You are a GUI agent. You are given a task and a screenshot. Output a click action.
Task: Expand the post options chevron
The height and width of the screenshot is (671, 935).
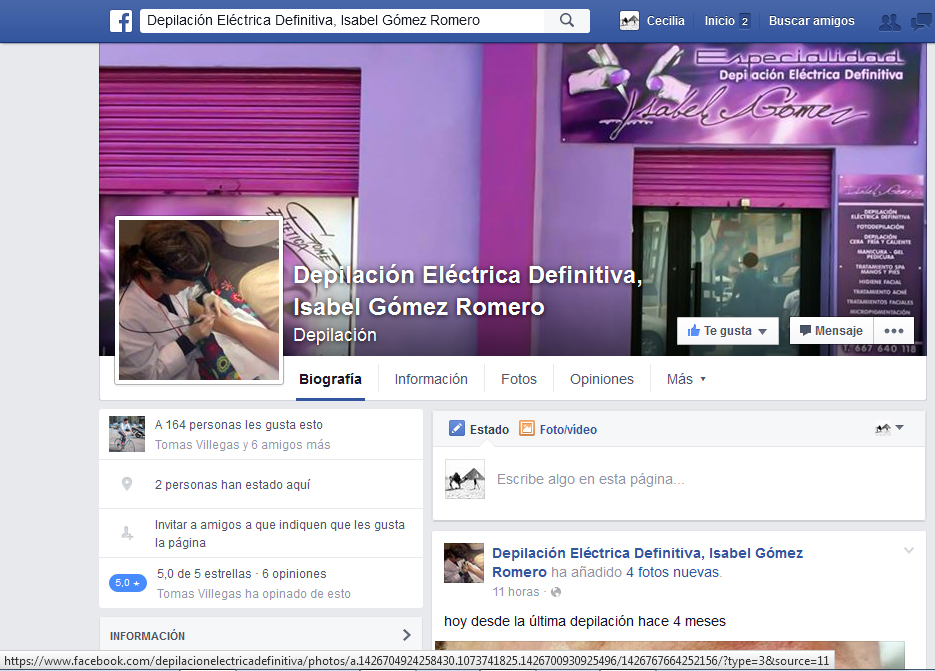tap(908, 551)
